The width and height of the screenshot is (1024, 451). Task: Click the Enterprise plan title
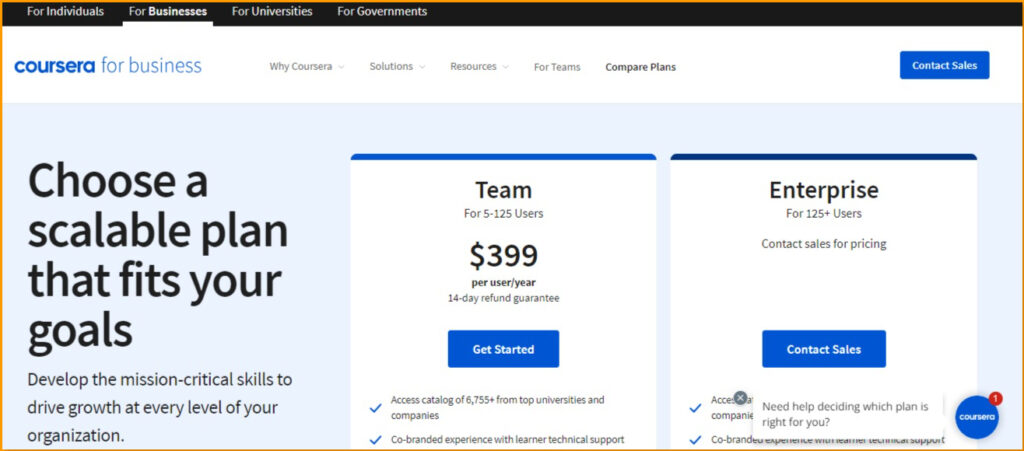[824, 190]
